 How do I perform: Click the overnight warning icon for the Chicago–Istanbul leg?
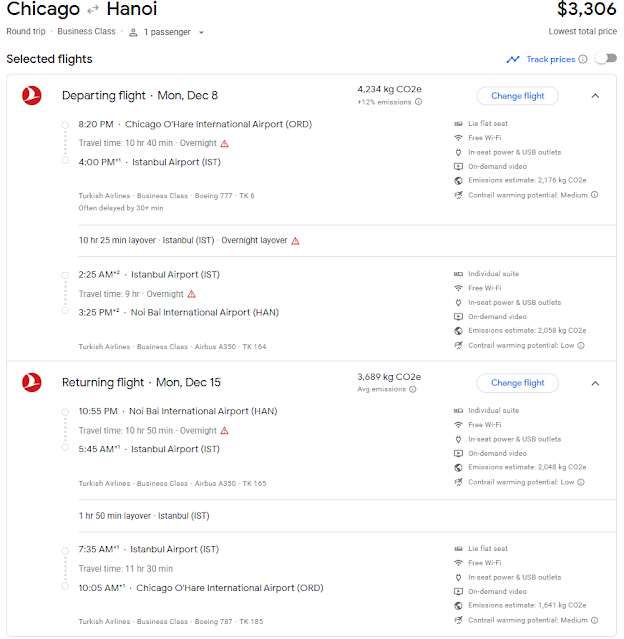tap(225, 143)
